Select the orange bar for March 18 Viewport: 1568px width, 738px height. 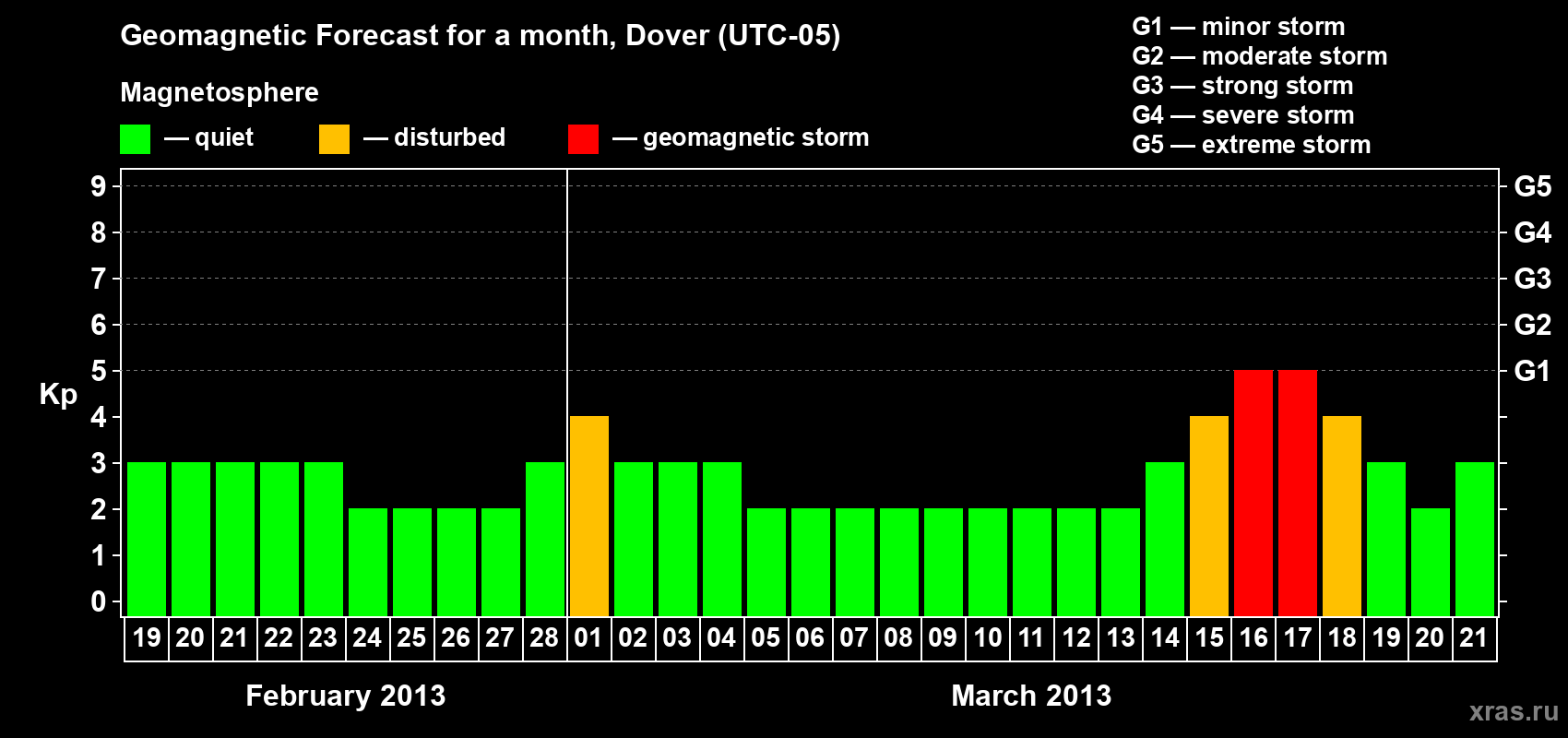[1342, 516]
